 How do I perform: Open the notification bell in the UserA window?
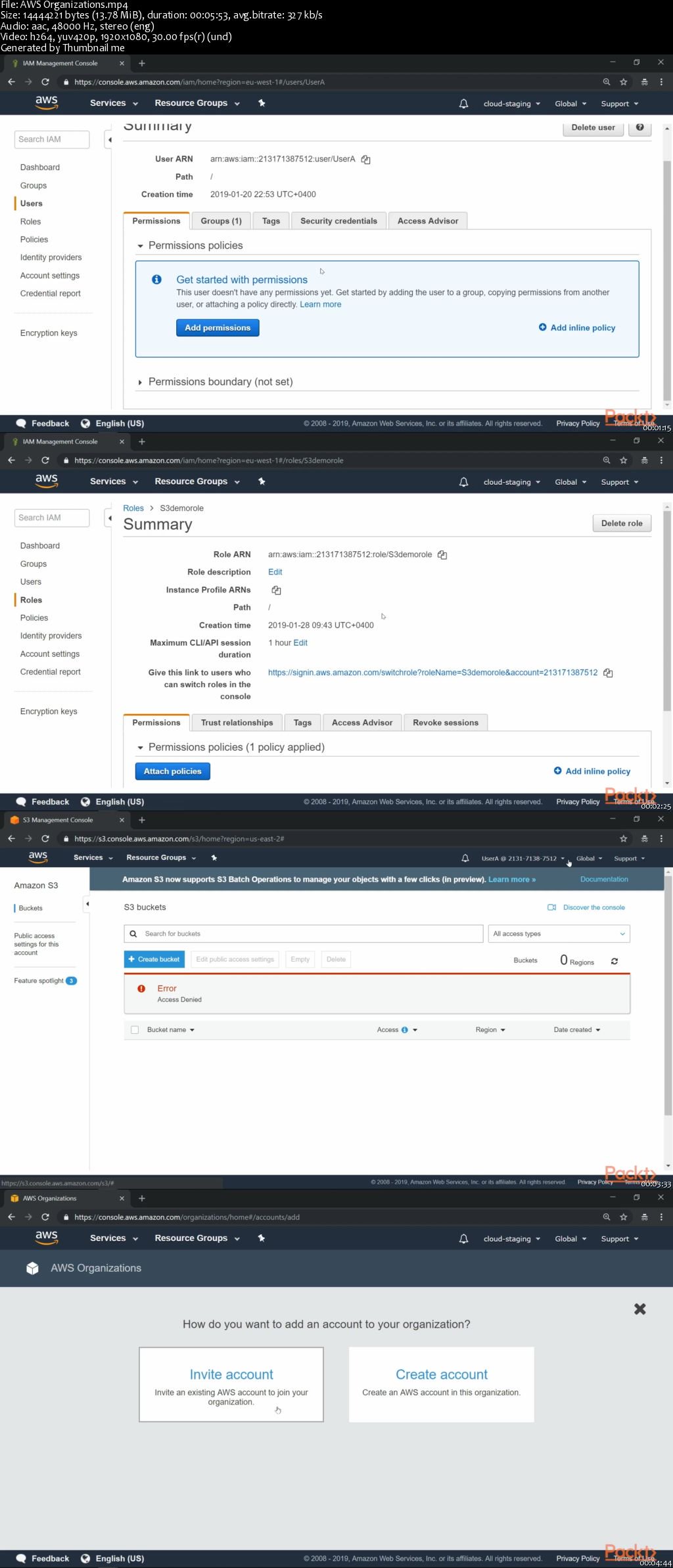463,104
